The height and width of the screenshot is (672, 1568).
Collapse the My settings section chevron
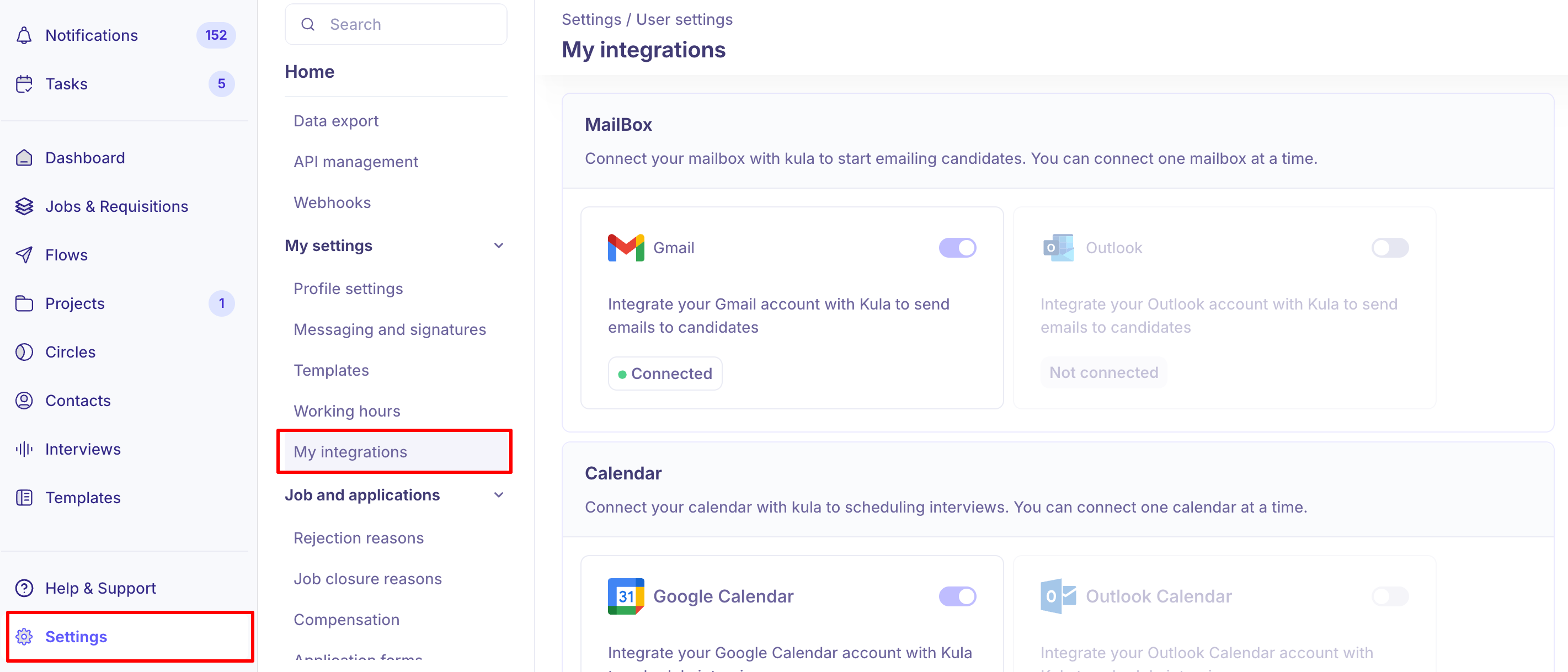click(x=499, y=246)
